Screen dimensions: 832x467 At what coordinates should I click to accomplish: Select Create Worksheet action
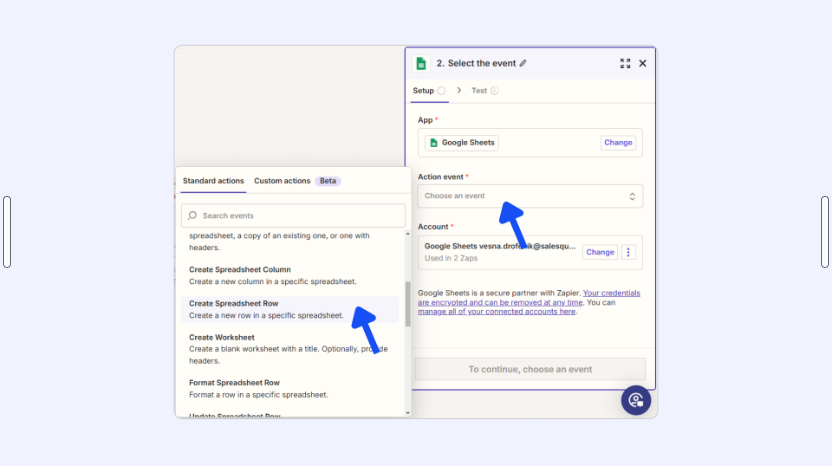click(x=290, y=349)
